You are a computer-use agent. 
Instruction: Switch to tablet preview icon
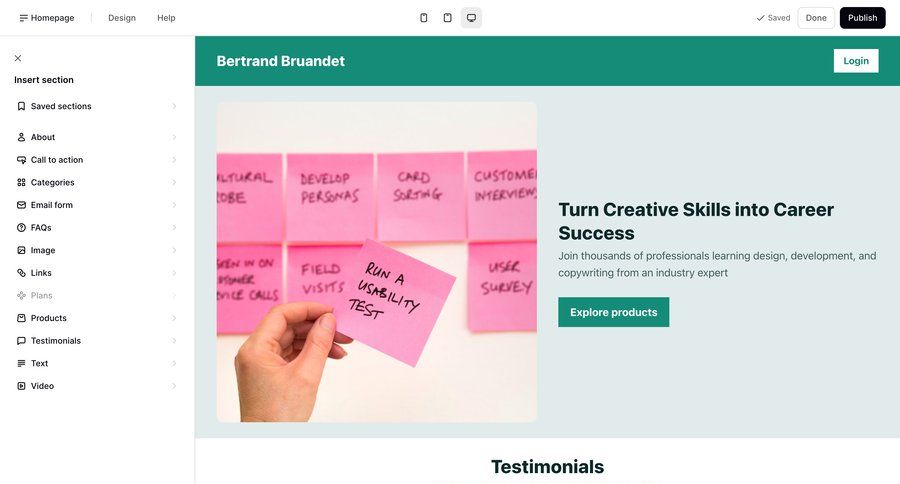pyautogui.click(x=447, y=18)
